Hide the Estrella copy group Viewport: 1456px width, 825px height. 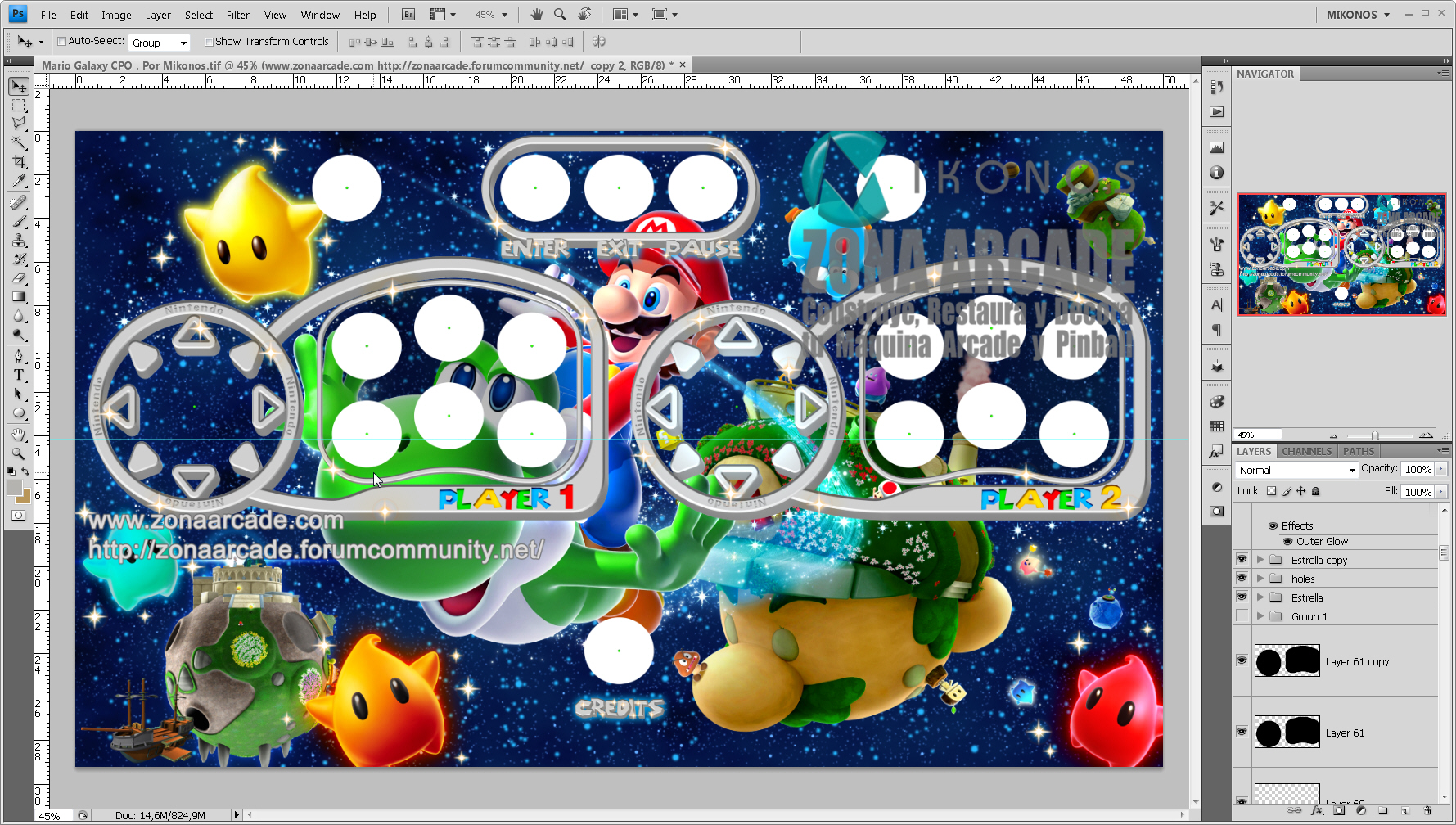pos(1242,559)
